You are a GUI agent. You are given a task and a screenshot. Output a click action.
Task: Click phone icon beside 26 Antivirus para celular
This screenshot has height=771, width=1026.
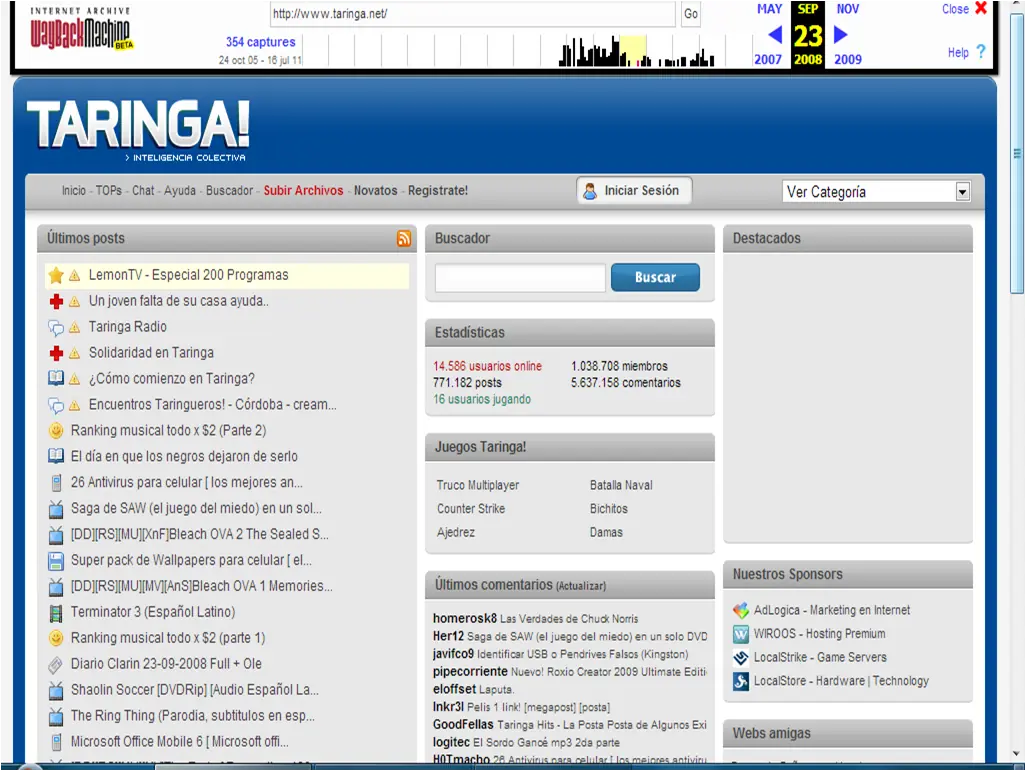pos(56,482)
